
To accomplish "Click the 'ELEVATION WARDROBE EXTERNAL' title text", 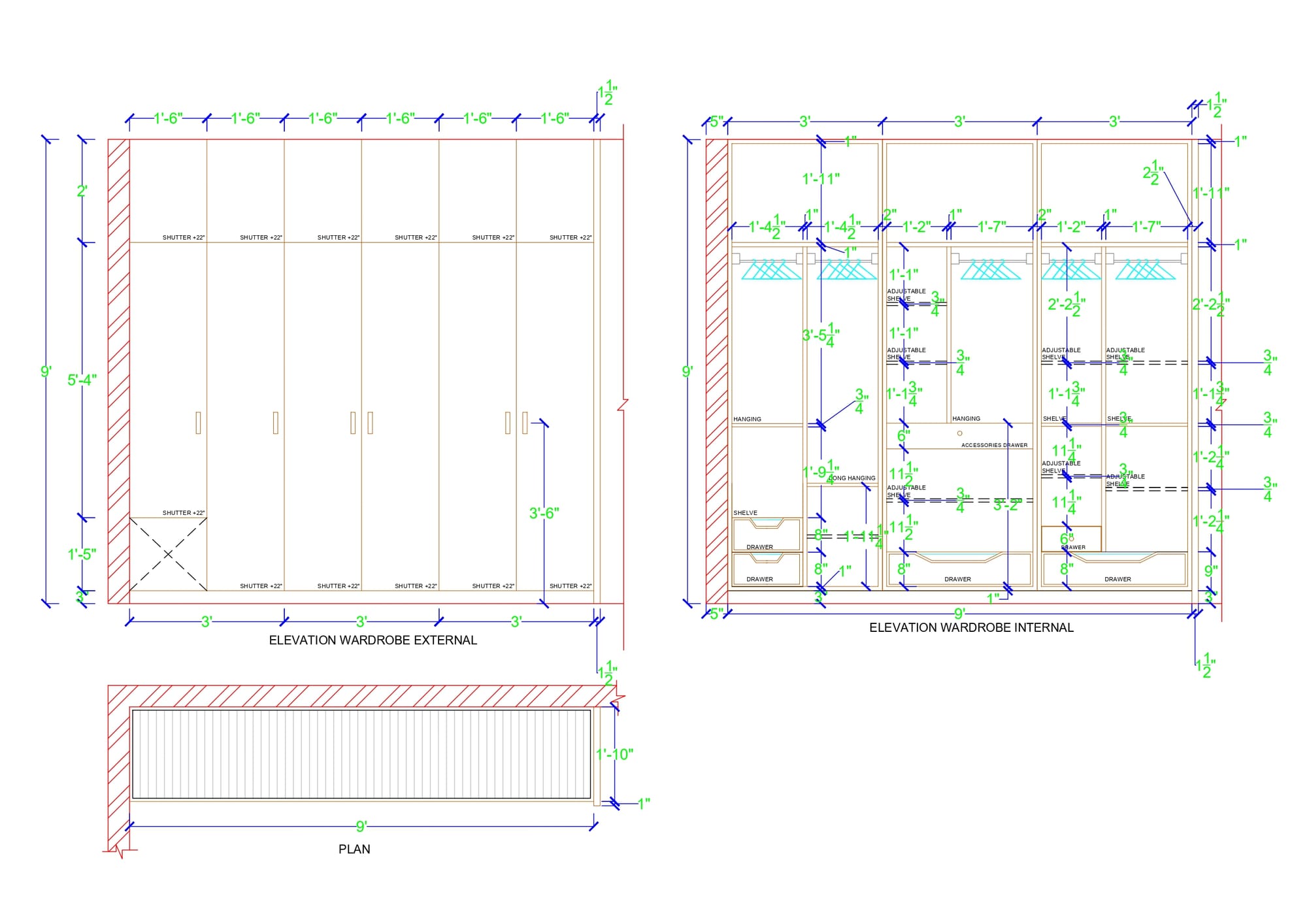I will (x=372, y=640).
